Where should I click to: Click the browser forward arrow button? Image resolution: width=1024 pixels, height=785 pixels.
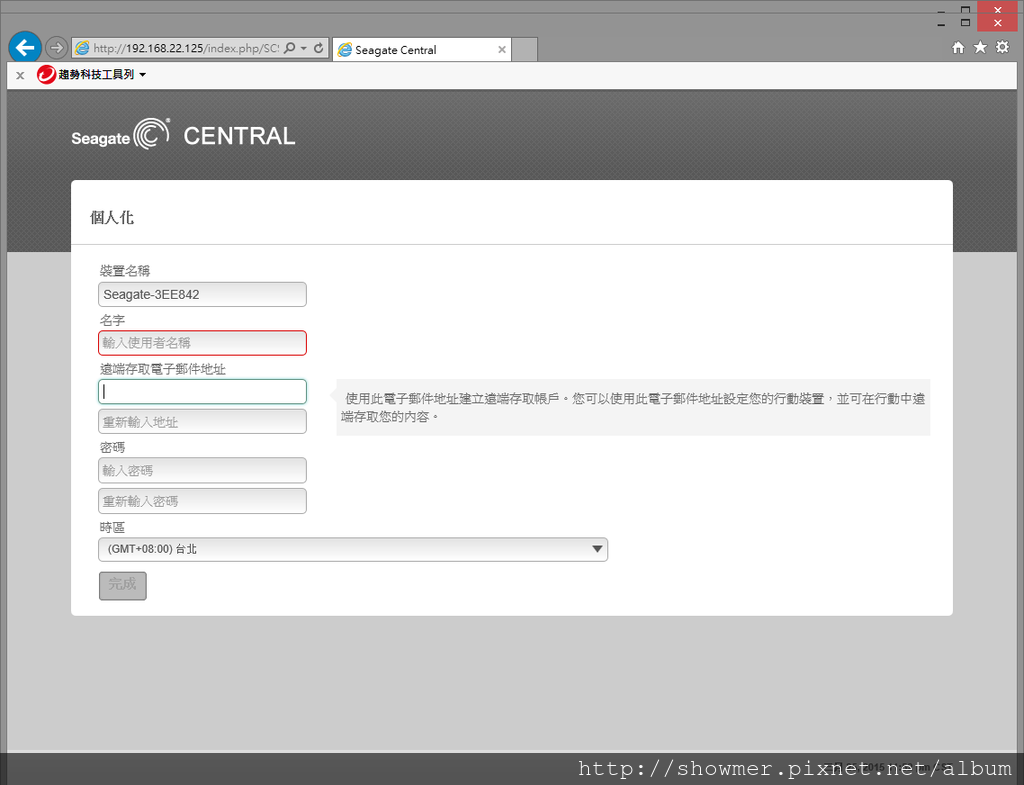pos(57,48)
